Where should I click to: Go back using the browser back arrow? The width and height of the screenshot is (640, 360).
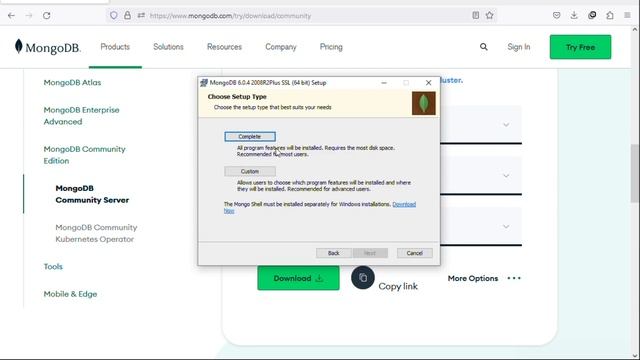pyautogui.click(x=11, y=16)
